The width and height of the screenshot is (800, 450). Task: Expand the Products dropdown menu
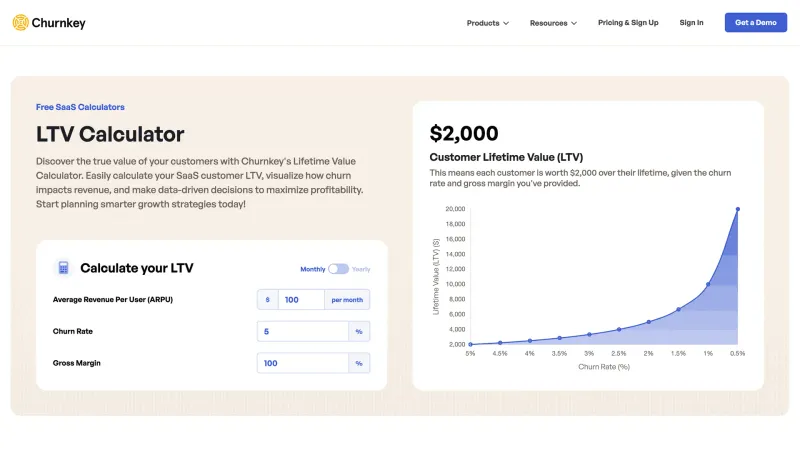point(488,23)
